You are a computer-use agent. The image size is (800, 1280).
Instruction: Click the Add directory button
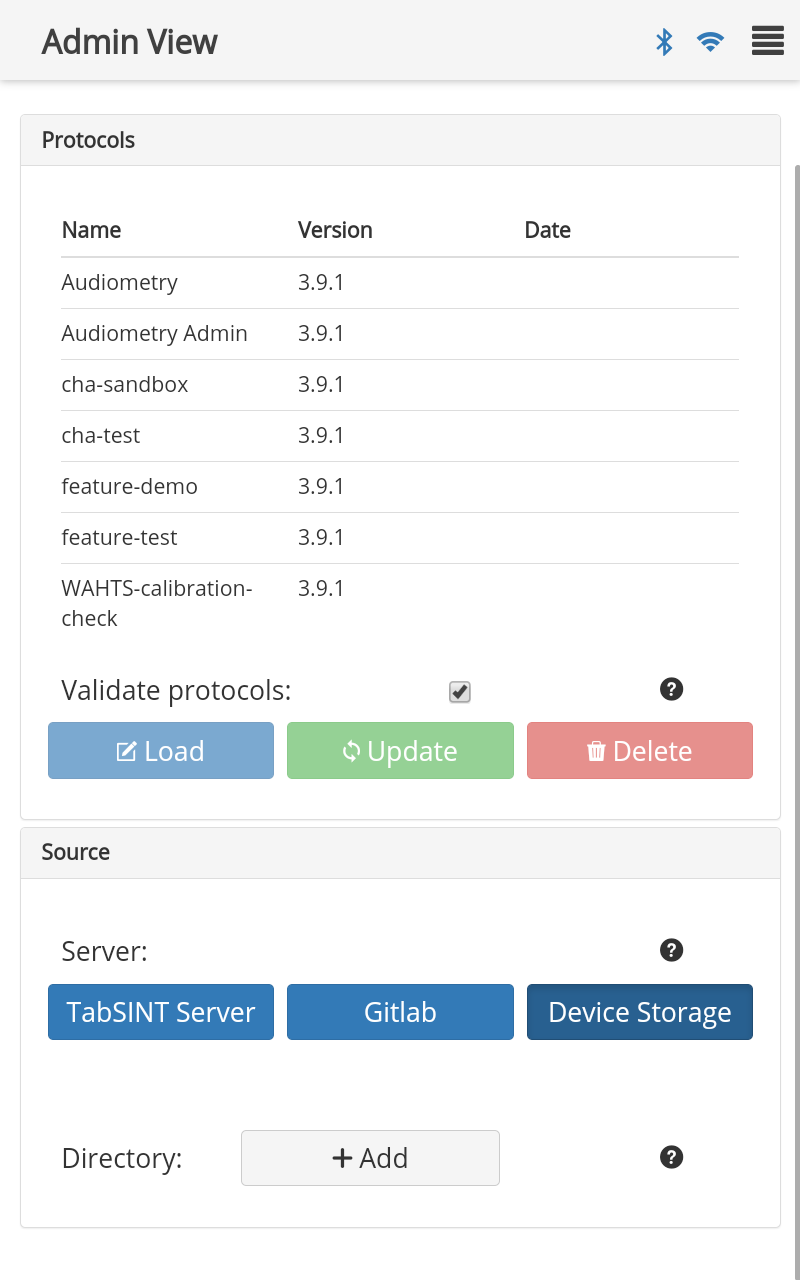point(370,1158)
